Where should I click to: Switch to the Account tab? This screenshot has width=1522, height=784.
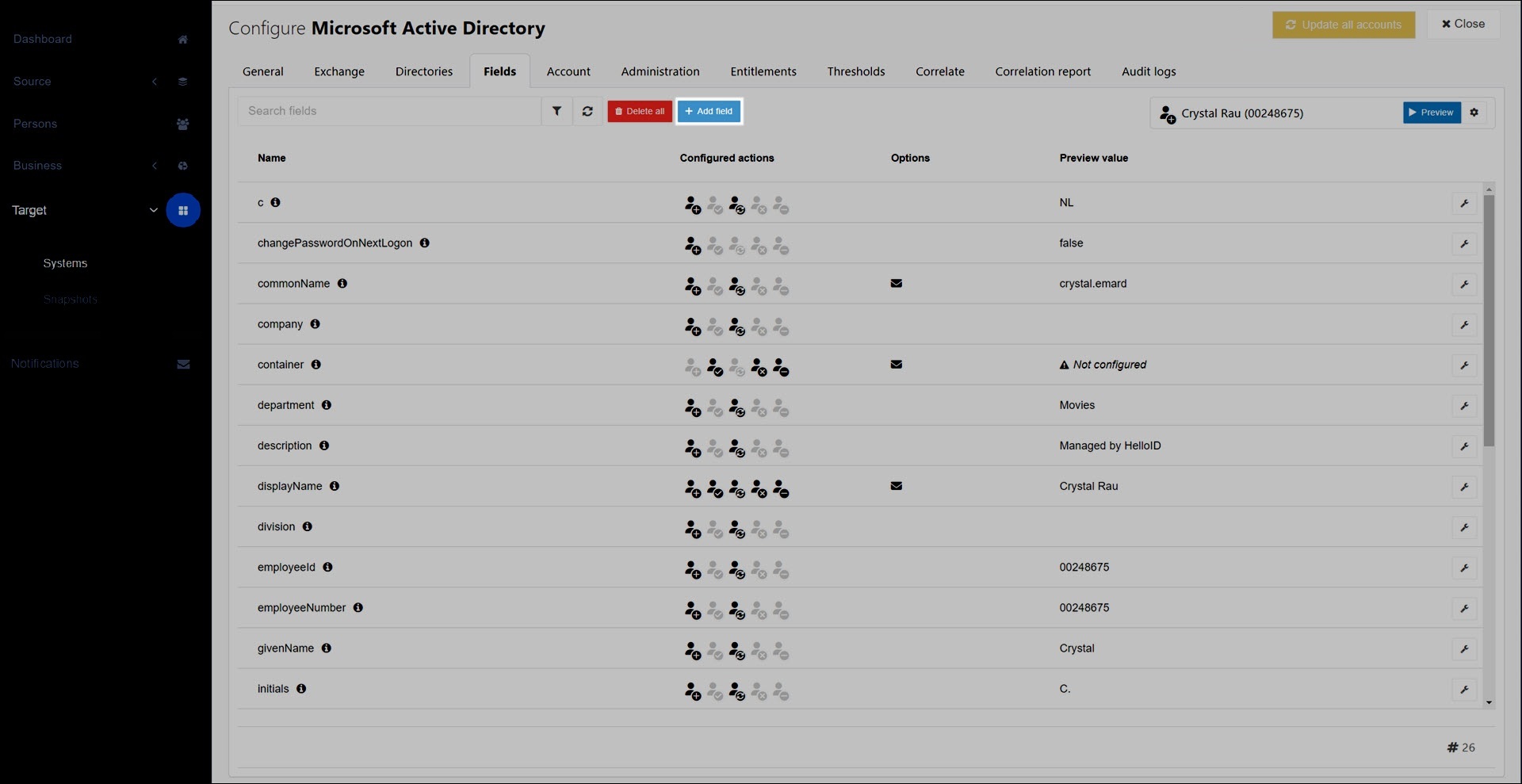point(568,71)
